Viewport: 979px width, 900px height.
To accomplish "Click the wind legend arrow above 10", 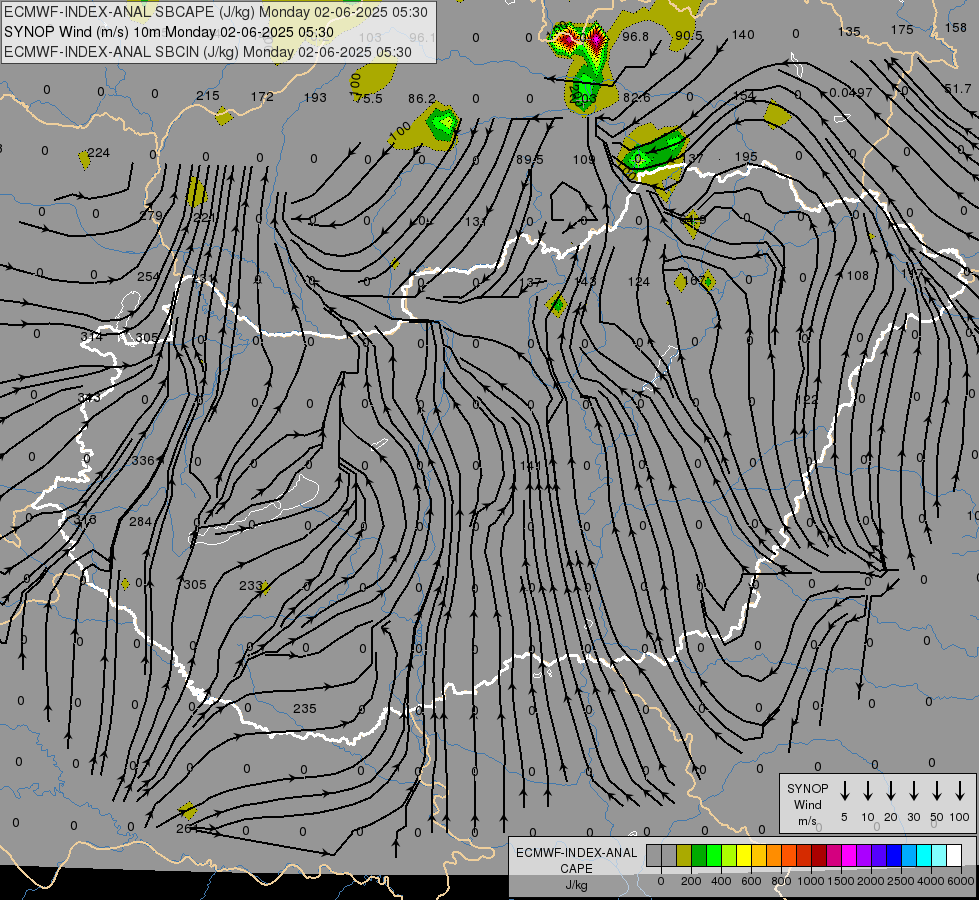I will 868,791.
